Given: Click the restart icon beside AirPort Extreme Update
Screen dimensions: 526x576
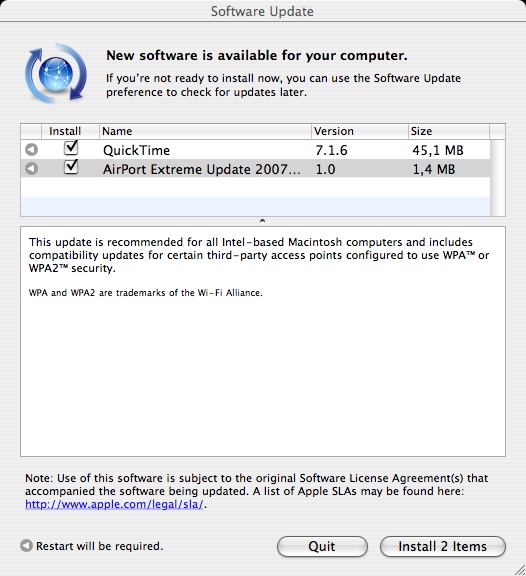Looking at the screenshot, I should [32, 169].
